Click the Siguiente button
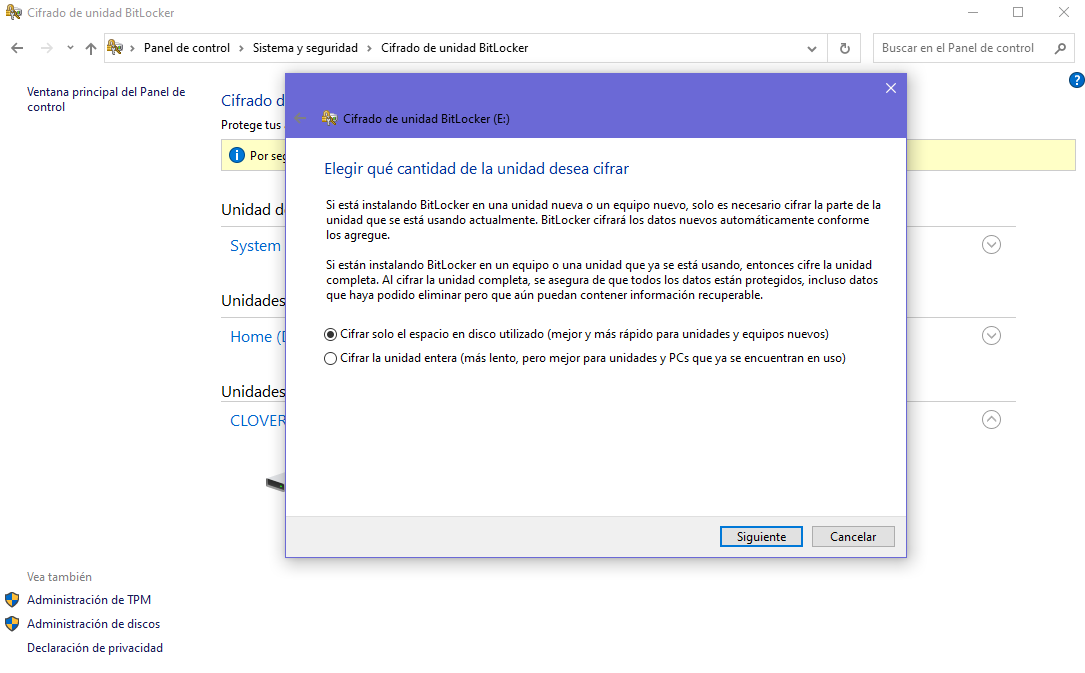The width and height of the screenshot is (1085, 673). click(x=761, y=537)
